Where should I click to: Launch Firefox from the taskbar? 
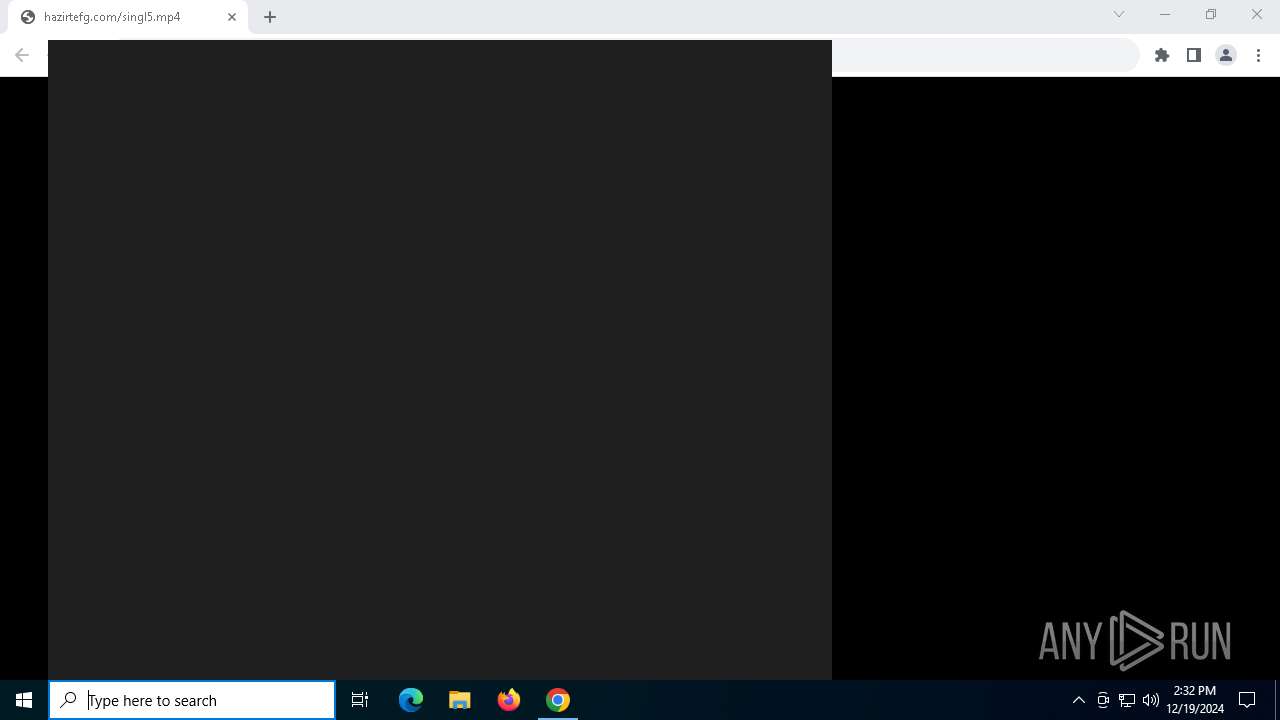pyautogui.click(x=509, y=700)
